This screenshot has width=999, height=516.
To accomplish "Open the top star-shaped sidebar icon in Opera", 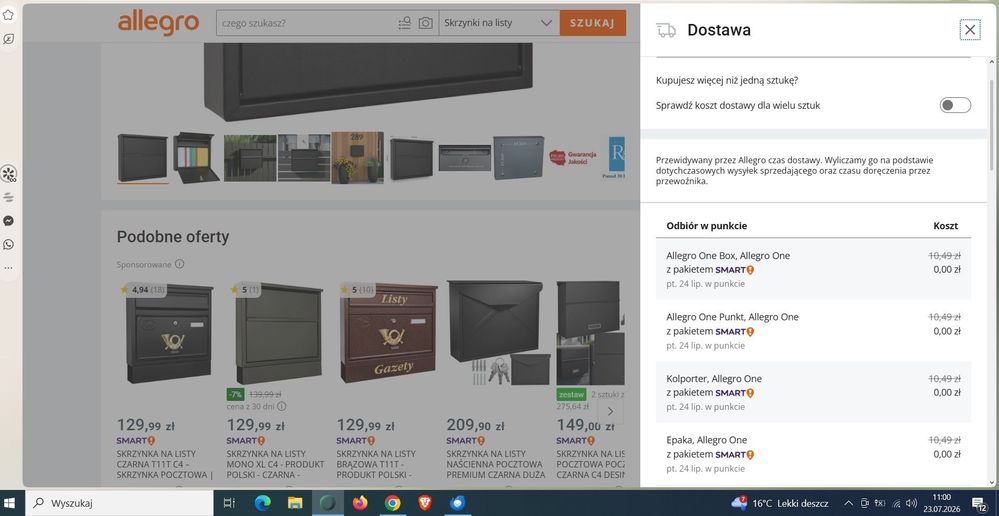I will coord(8,15).
